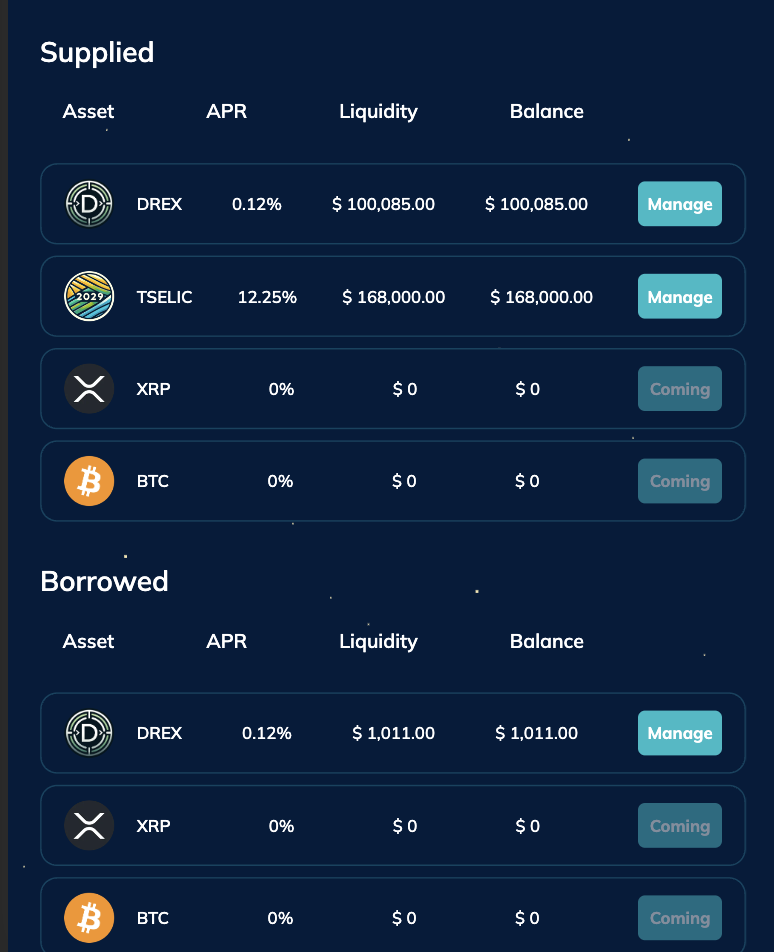Click the TSELIC 2029 token icon

coord(89,296)
